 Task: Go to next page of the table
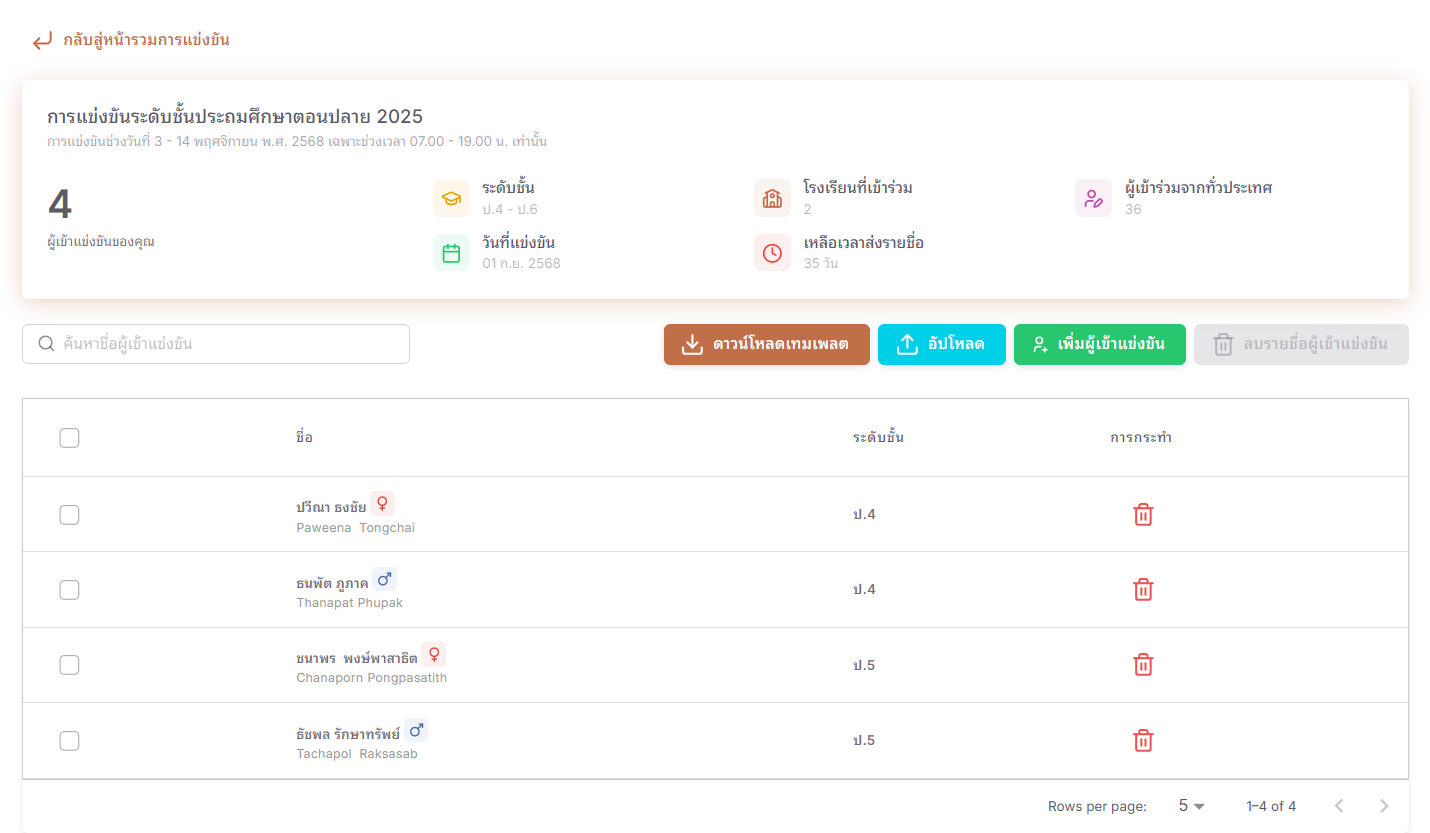click(x=1384, y=806)
